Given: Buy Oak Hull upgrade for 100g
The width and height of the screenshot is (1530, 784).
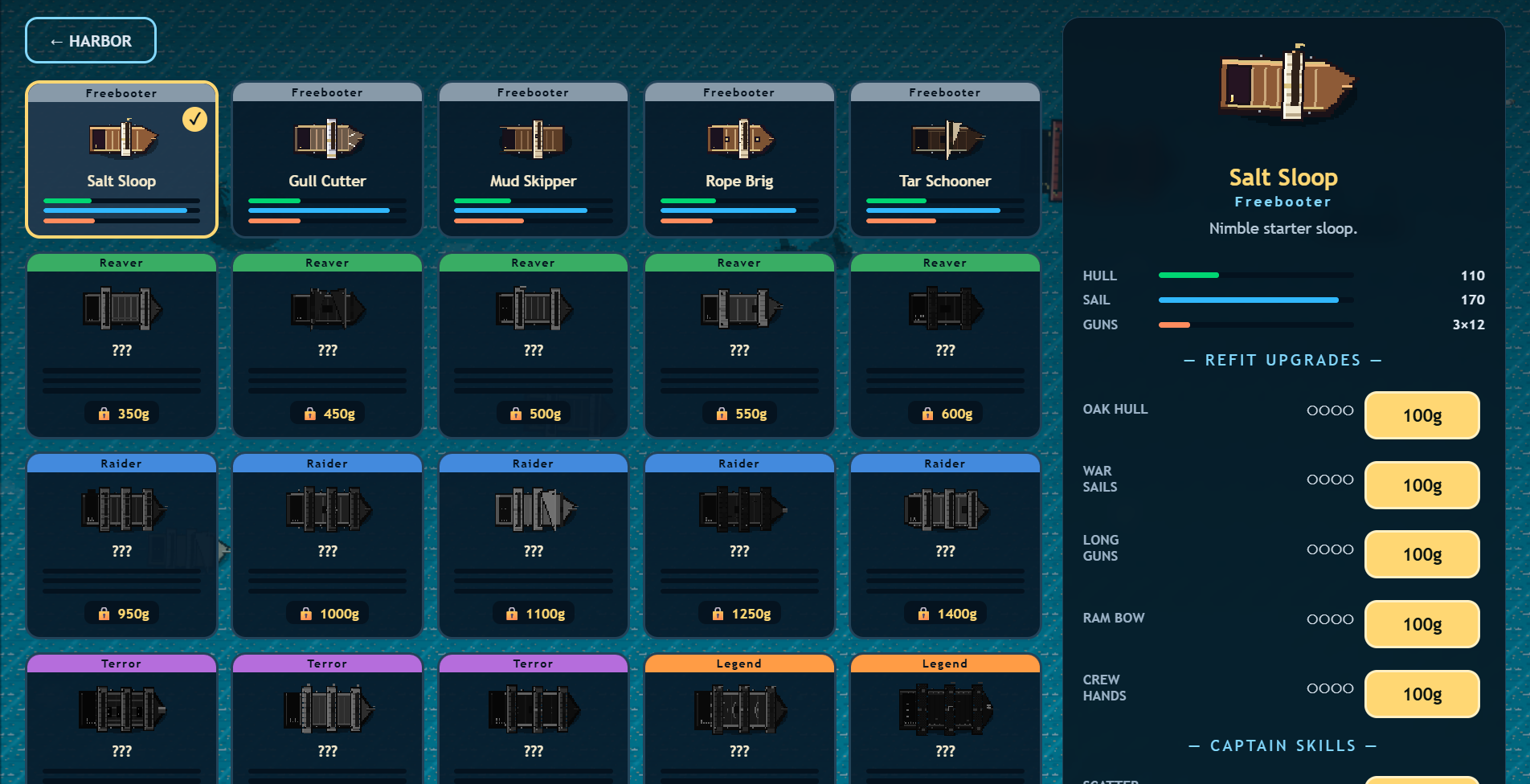Looking at the screenshot, I should pos(1422,415).
